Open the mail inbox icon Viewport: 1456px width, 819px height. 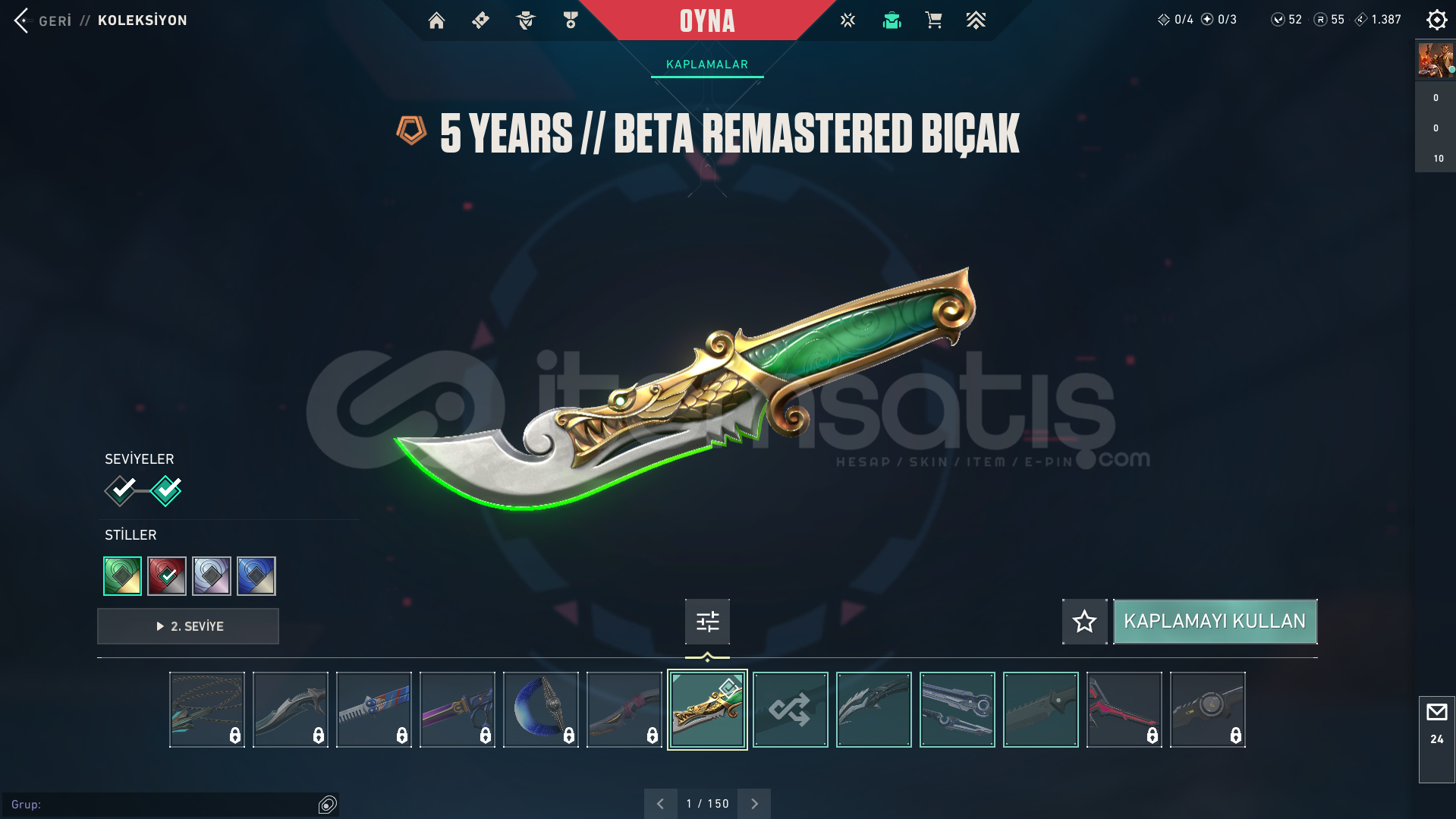tap(1436, 712)
